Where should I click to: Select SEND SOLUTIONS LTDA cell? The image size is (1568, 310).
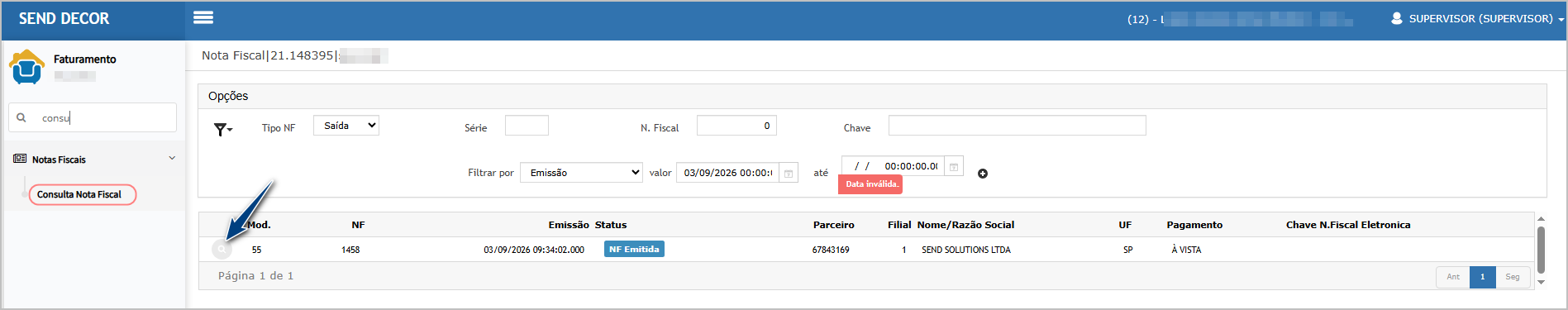tap(966, 250)
